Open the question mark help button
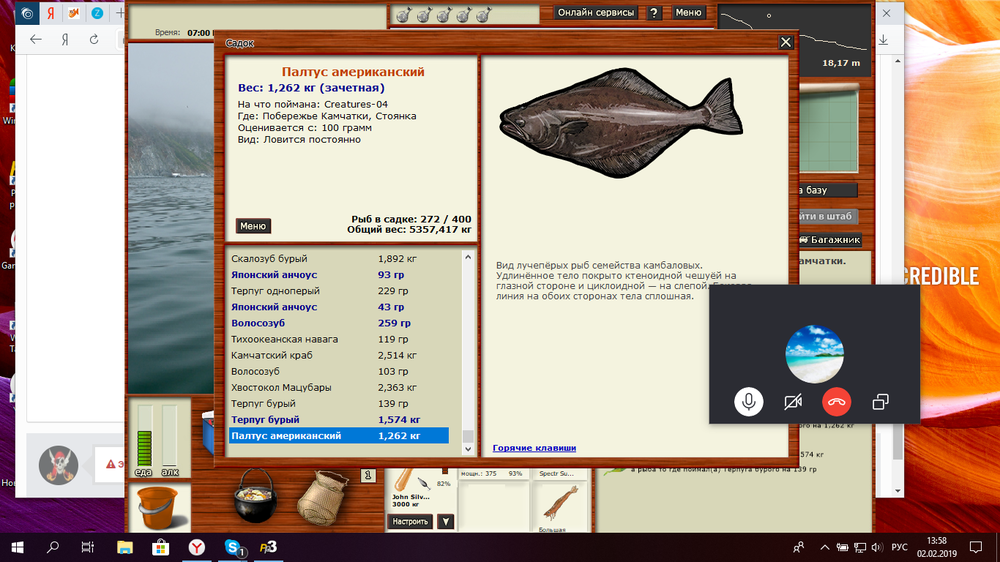 [x=653, y=13]
